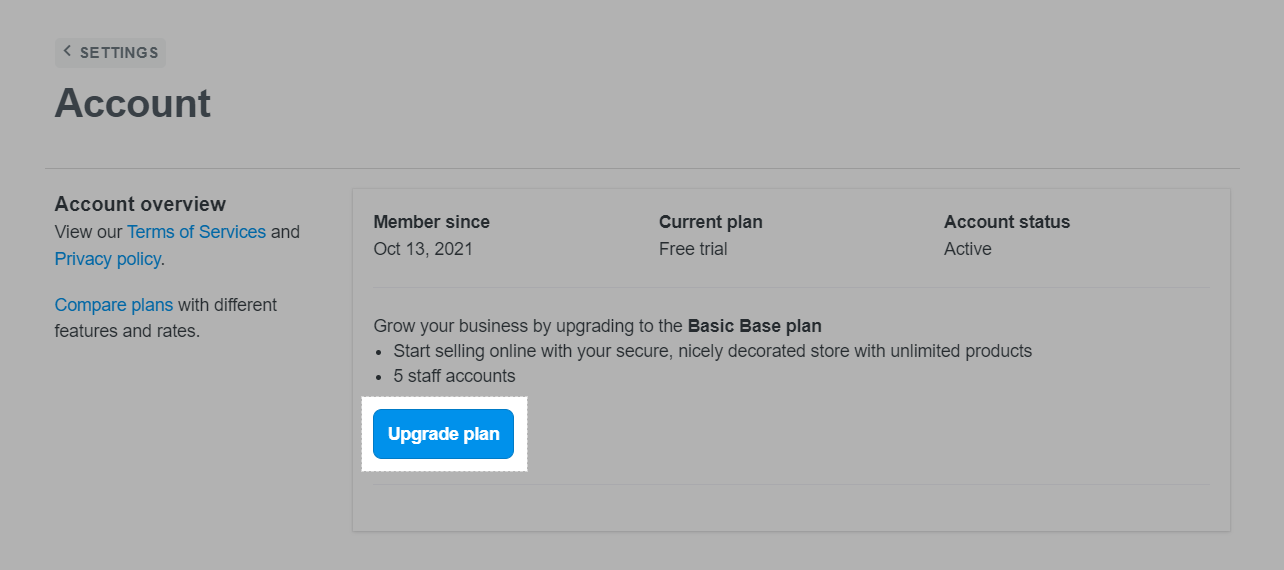This screenshot has width=1284, height=570.
Task: Click the Free trial plan value
Action: [693, 249]
